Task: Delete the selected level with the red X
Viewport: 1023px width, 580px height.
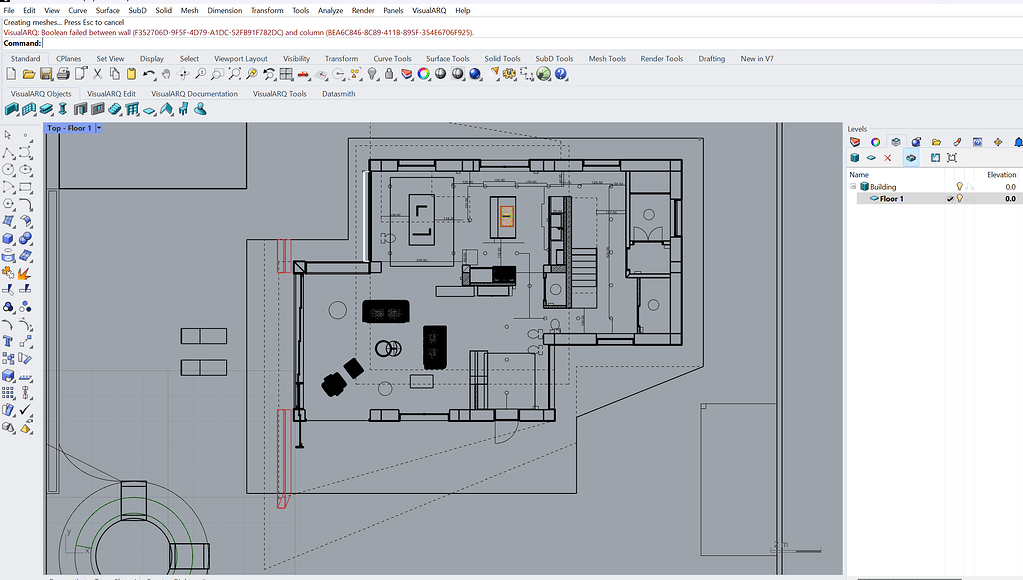Action: pos(886,157)
